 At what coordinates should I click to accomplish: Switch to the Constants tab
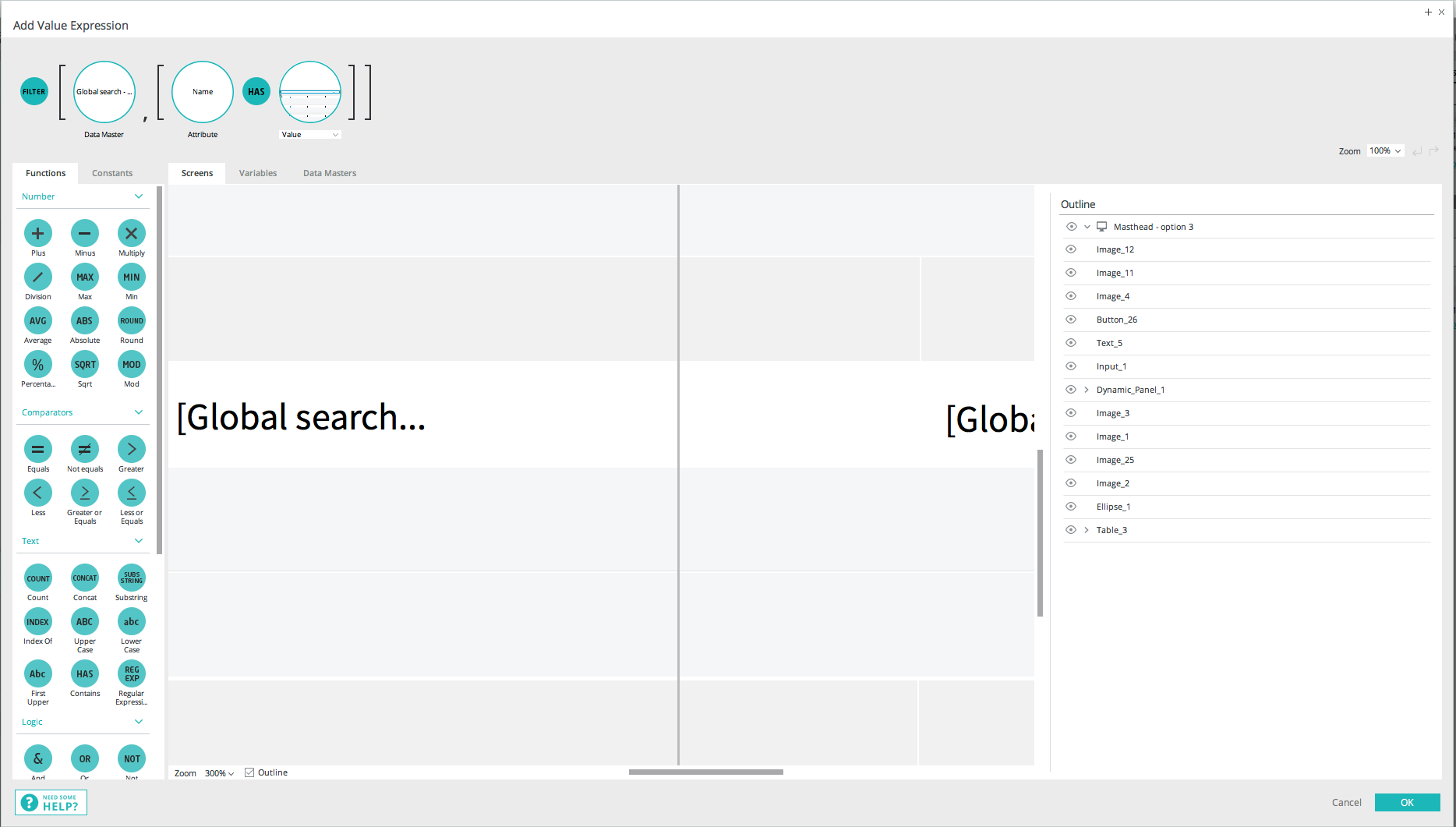[112, 173]
